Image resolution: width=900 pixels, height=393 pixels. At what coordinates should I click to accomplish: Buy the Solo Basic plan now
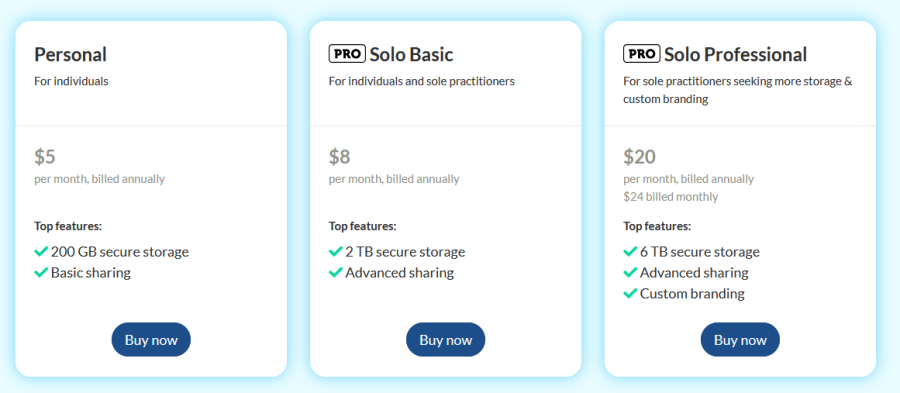[x=445, y=340]
